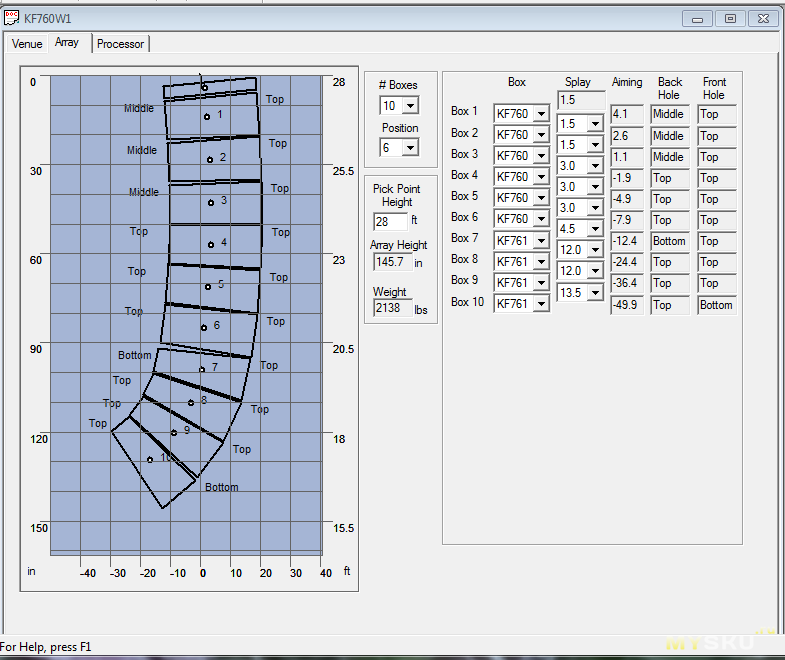
Task: Open Box 4 model dropdown
Action: pyautogui.click(x=541, y=177)
